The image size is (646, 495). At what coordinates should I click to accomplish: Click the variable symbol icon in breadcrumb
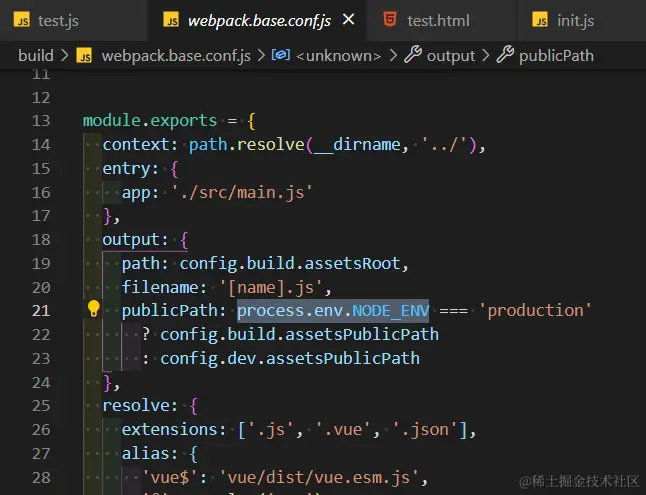coord(281,55)
